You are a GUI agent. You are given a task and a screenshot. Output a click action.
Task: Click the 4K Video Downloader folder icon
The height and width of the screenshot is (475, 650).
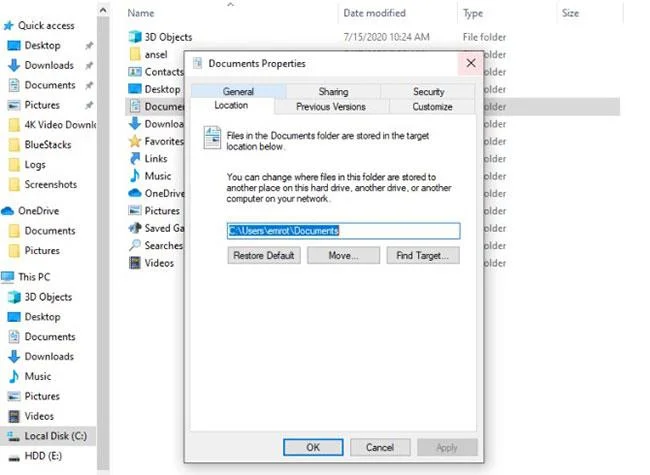pyautogui.click(x=14, y=125)
